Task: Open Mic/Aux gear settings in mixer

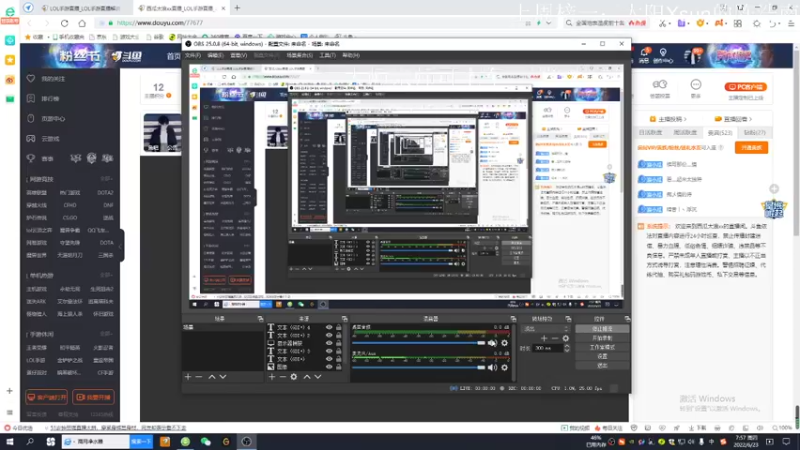Action: 505,367
